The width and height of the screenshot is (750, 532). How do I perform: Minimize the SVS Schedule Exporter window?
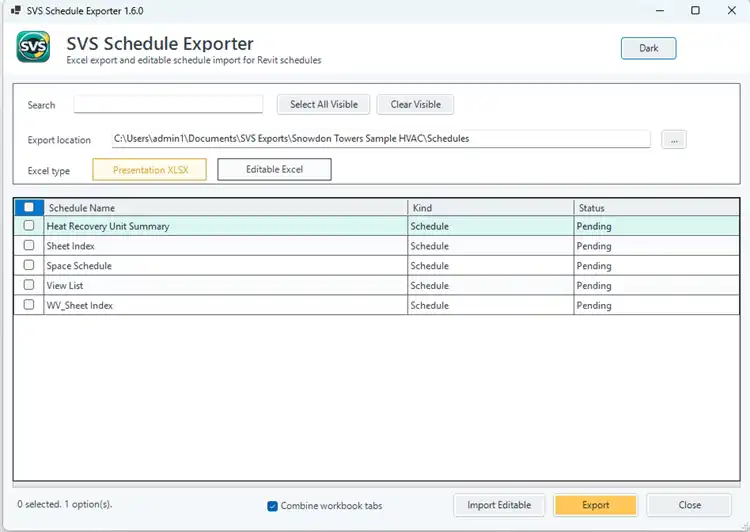click(660, 10)
